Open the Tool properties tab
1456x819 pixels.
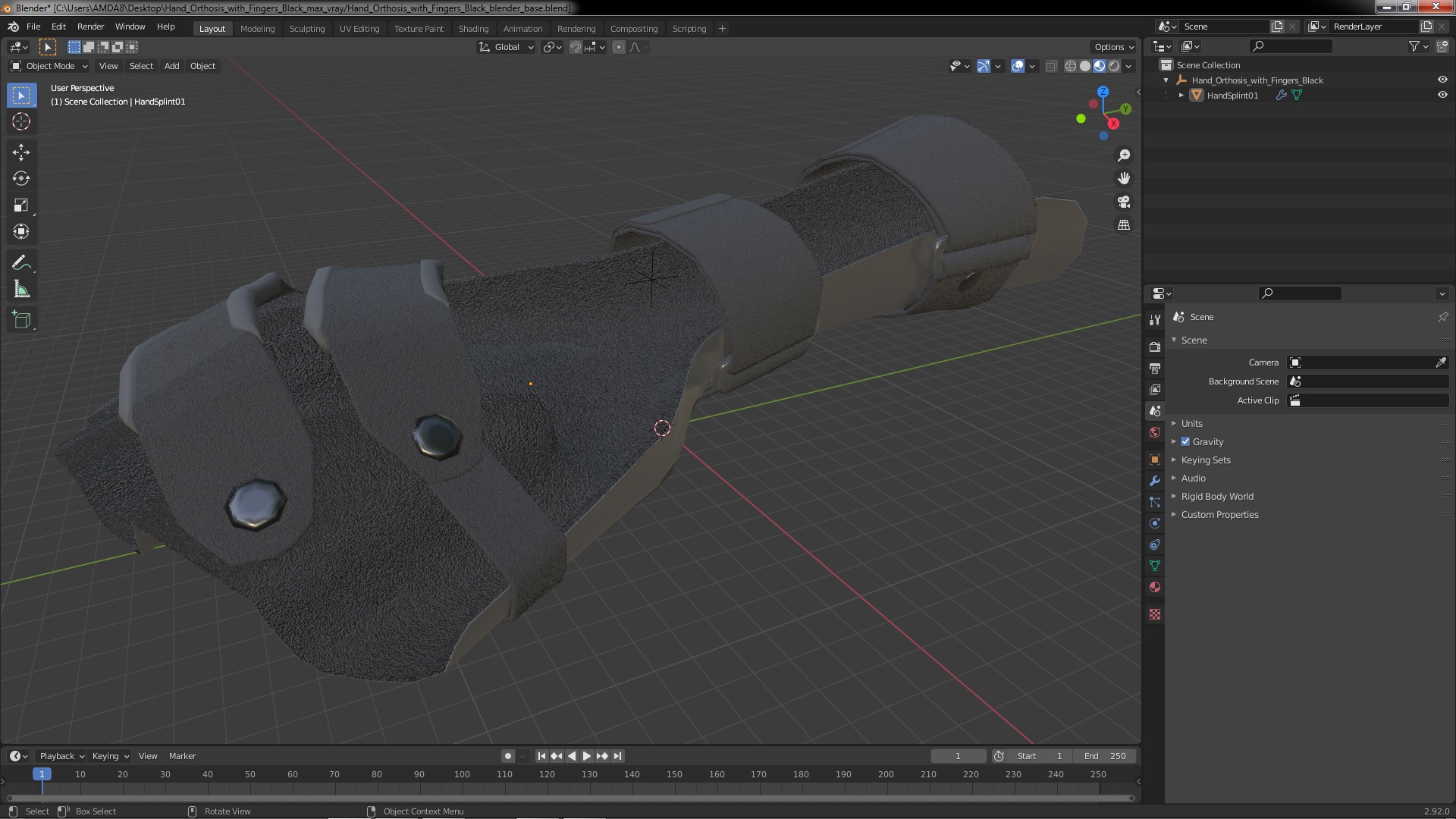(x=1155, y=320)
